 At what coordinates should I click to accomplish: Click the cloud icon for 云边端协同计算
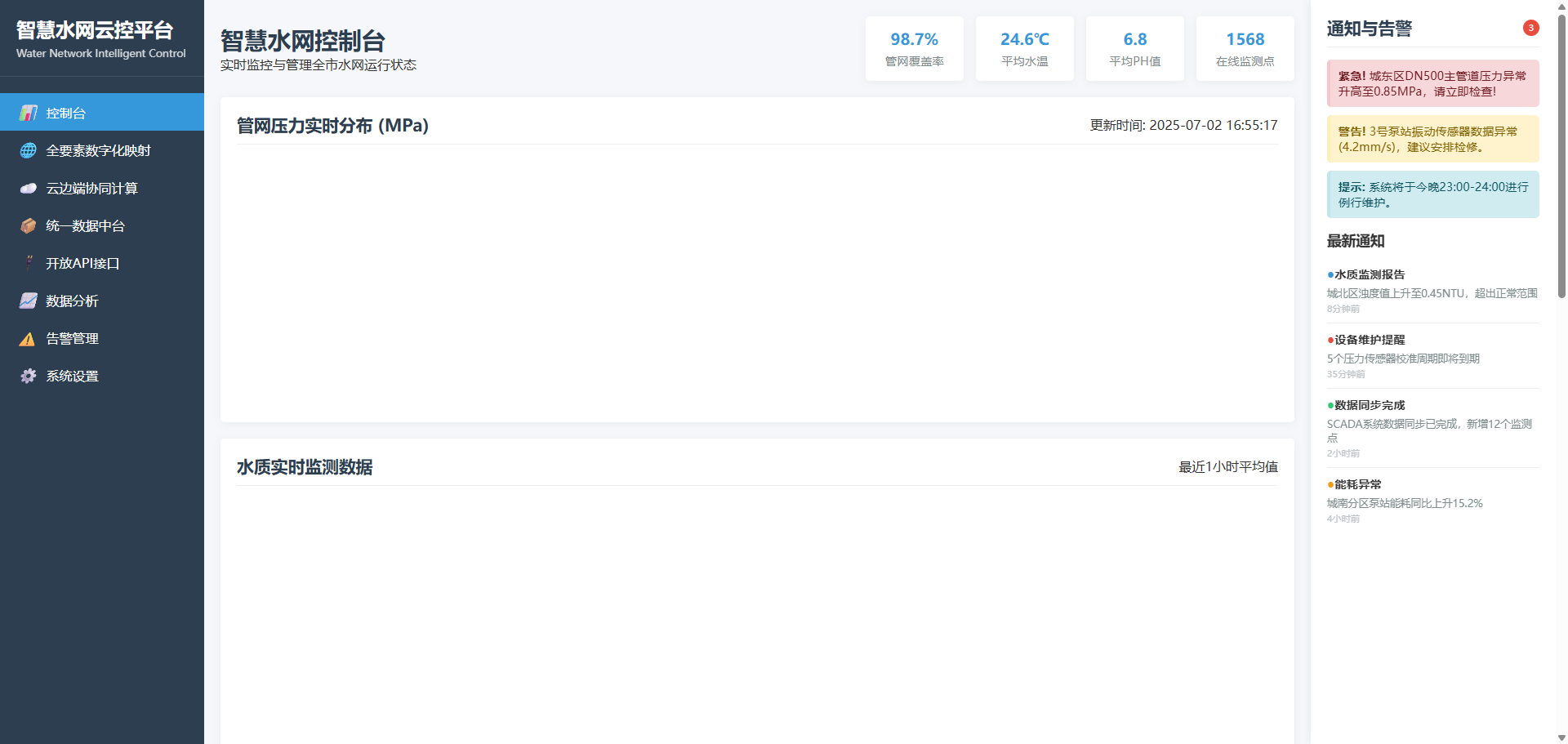coord(29,188)
